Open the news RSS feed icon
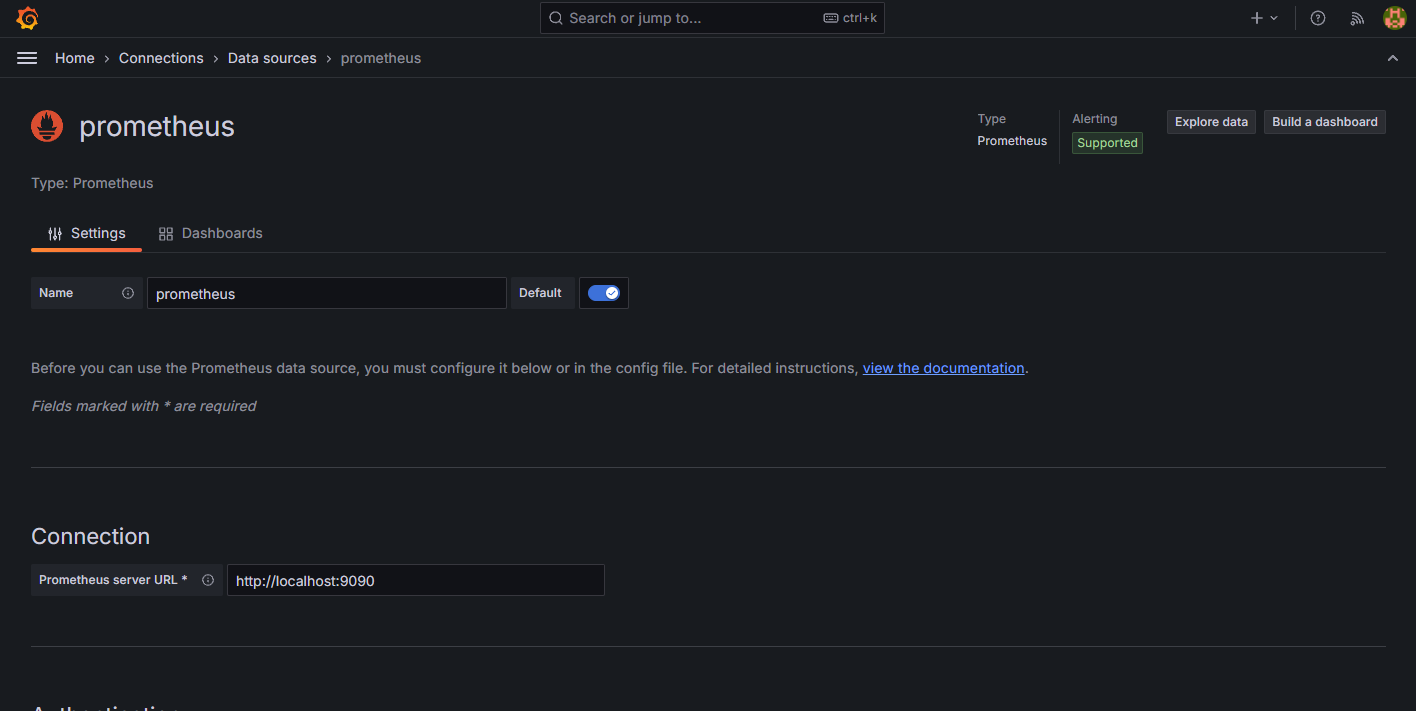Screen dimensions: 1416x711 1357,18
